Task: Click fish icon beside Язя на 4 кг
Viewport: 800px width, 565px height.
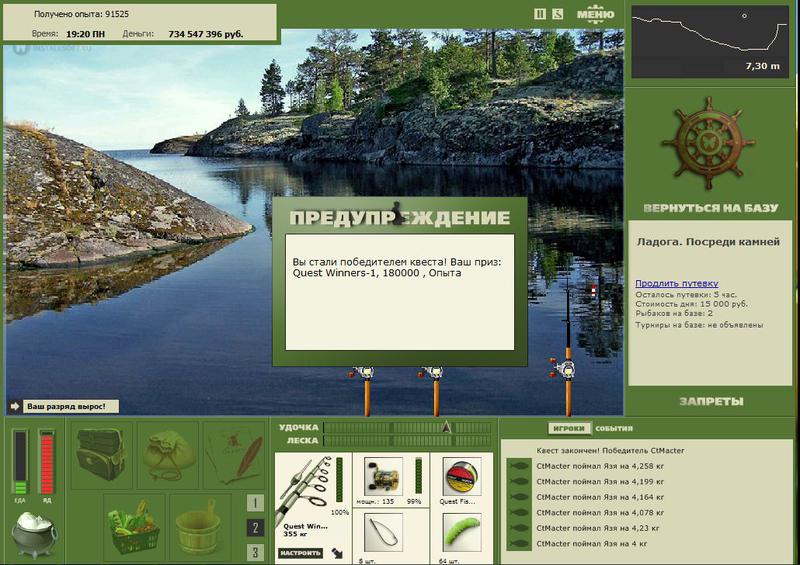Action: 519,544
